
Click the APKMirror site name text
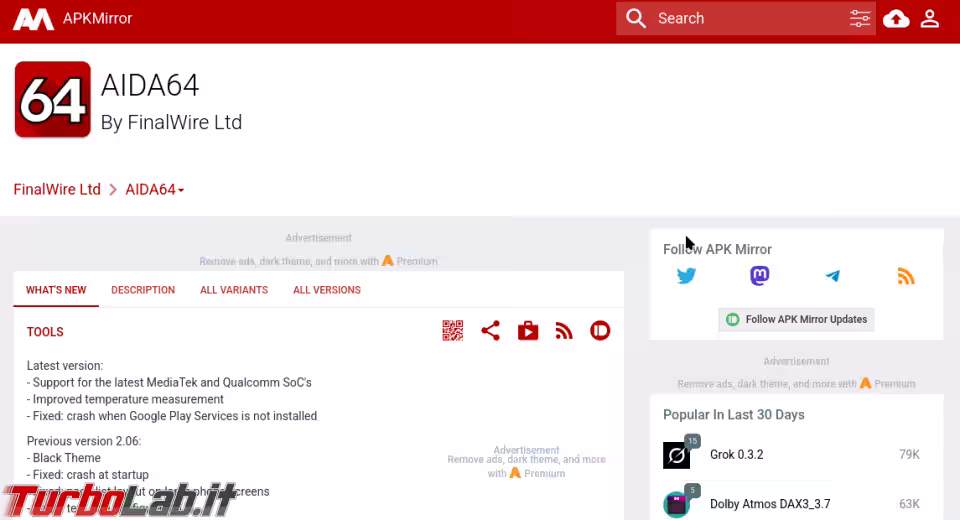pyautogui.click(x=97, y=18)
